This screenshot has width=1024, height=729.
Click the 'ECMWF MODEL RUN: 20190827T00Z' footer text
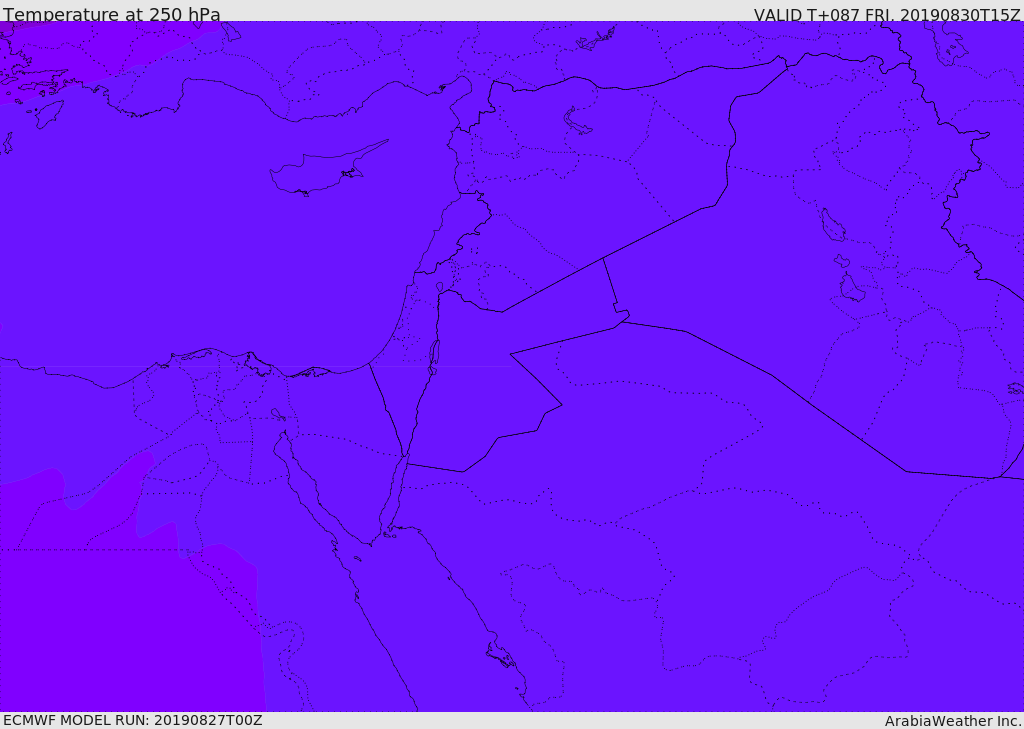(x=133, y=720)
